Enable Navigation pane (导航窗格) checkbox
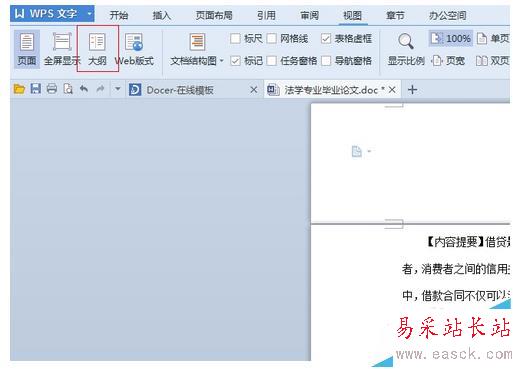Screen dimensions: 513x369 (x=326, y=61)
